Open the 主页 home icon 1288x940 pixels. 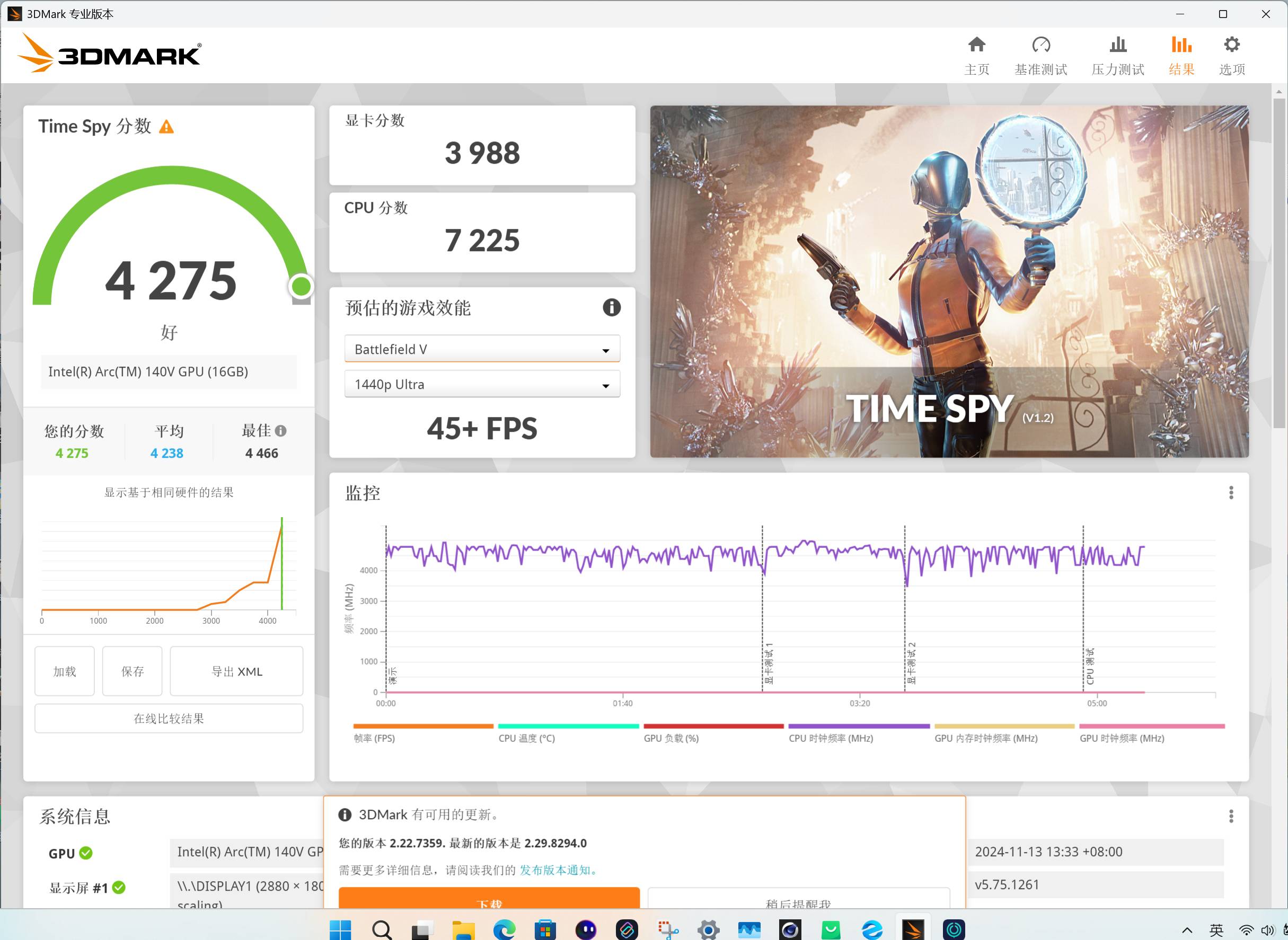click(977, 45)
